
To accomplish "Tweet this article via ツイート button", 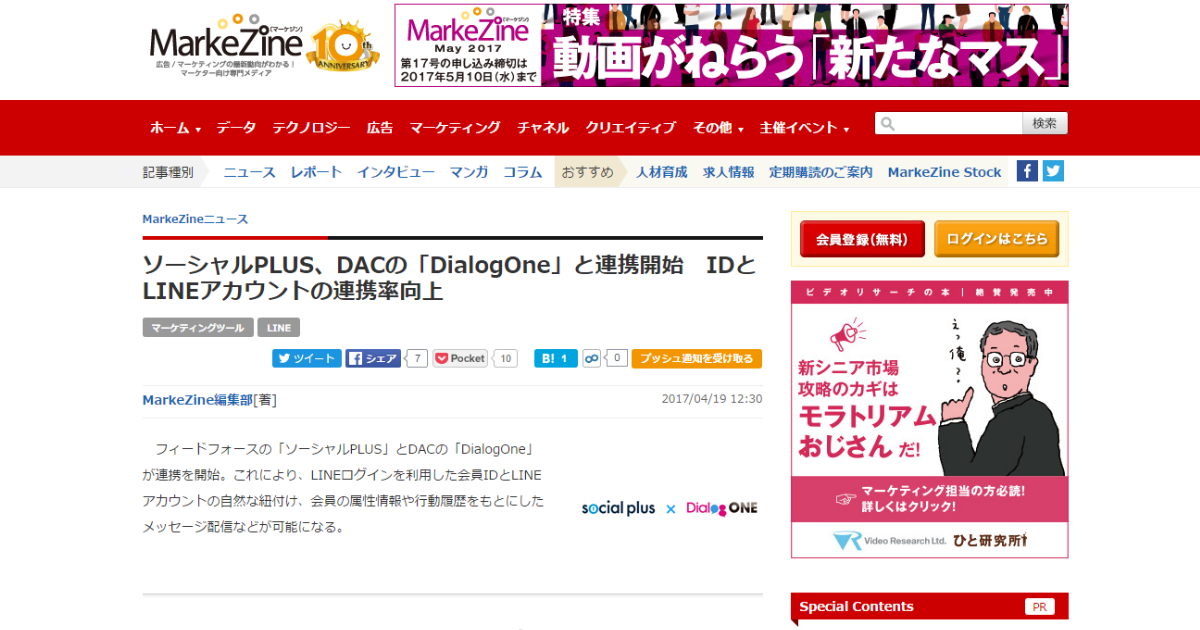I will (x=307, y=358).
